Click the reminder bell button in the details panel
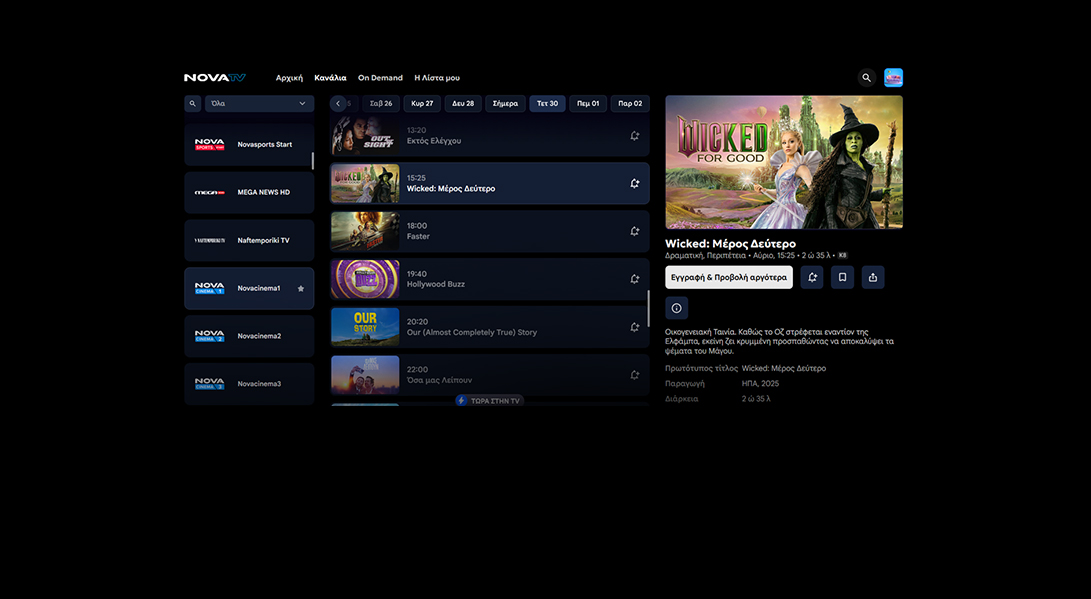1091x599 pixels. point(812,278)
